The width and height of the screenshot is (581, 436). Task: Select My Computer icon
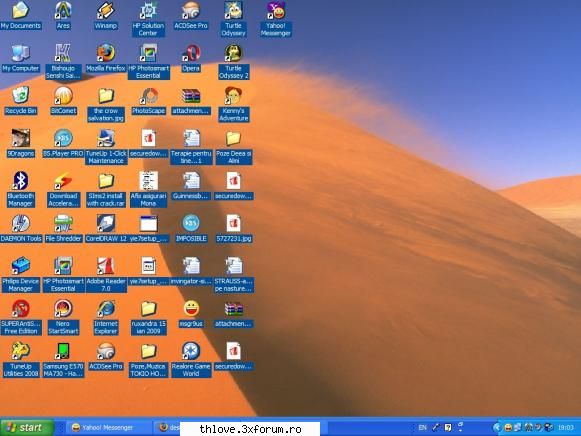click(x=20, y=58)
